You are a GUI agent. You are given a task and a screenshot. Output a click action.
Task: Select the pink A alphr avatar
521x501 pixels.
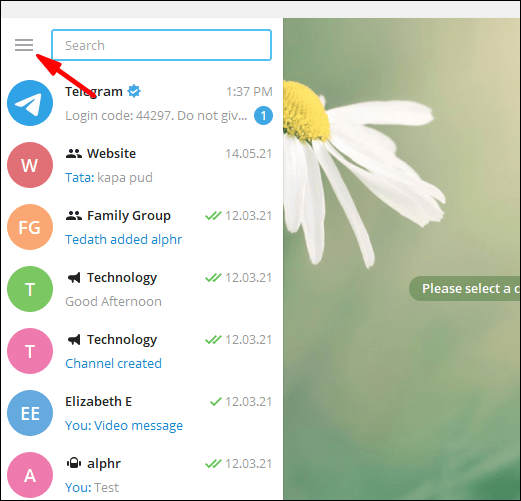30,475
